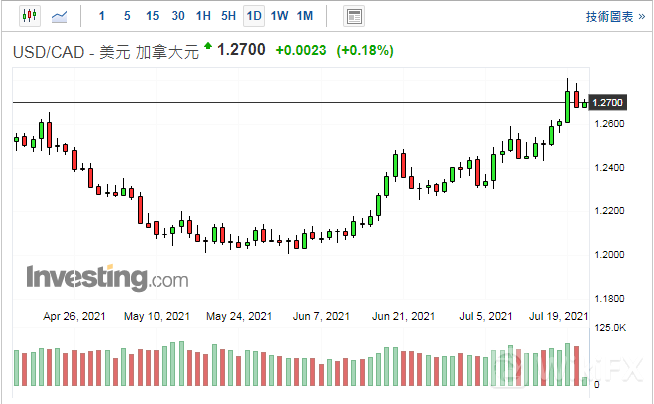Click the tallest green candle near Jul 19
Screen dimensions: 654x404
pos(568,106)
